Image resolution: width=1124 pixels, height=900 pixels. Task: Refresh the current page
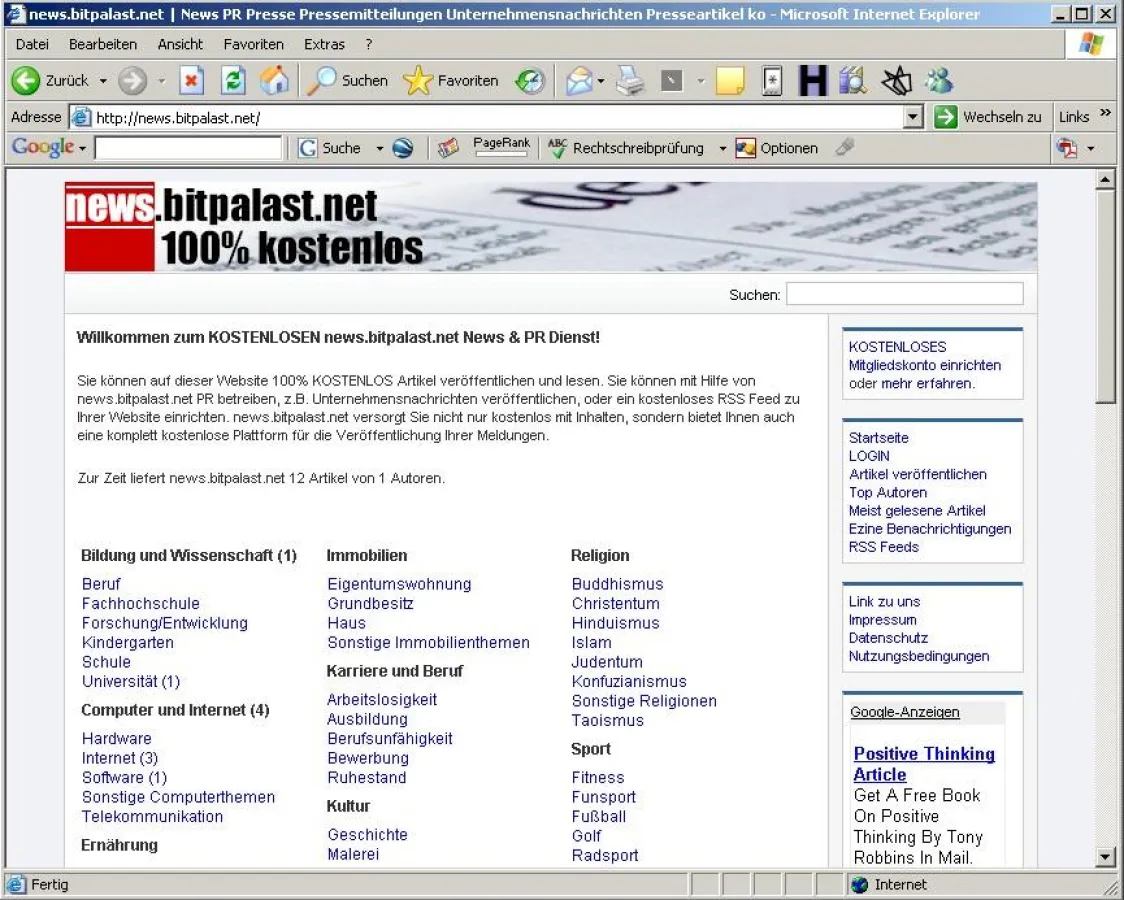[x=232, y=81]
